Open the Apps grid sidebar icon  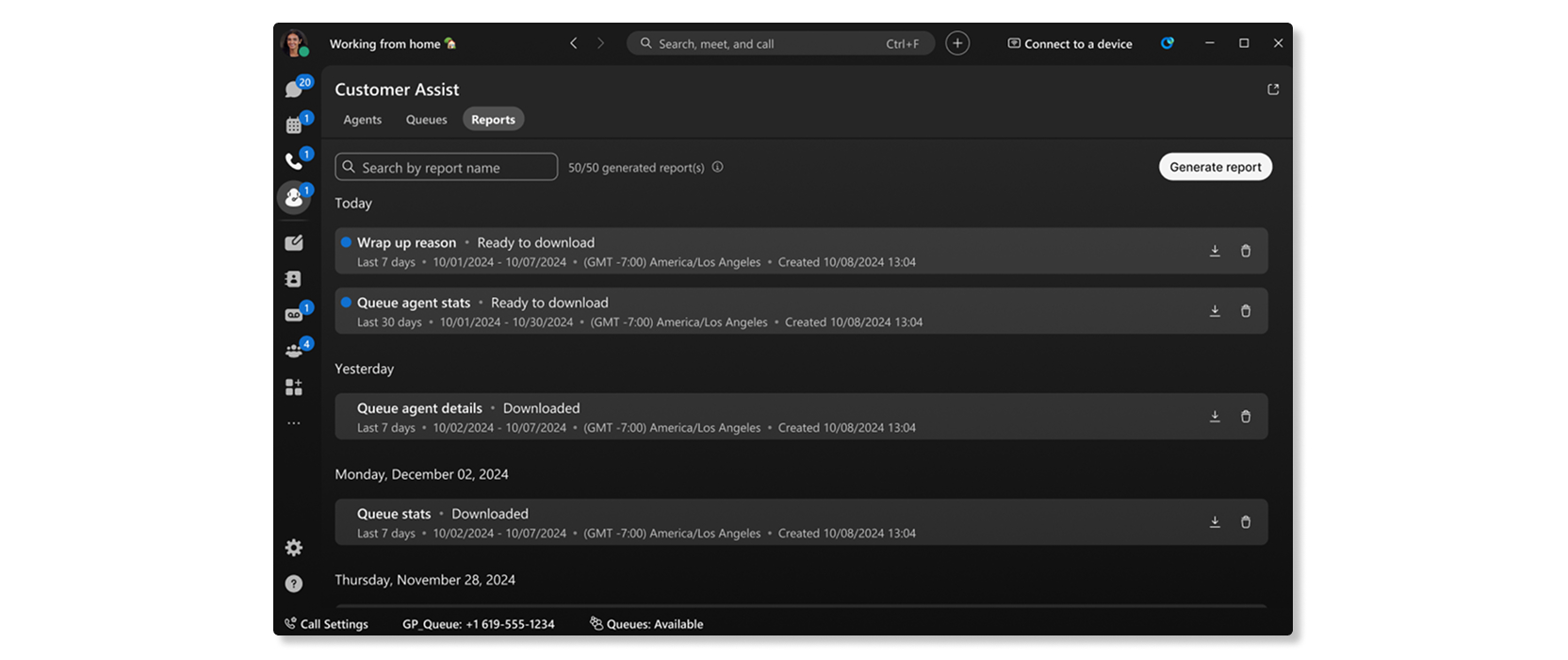(294, 388)
